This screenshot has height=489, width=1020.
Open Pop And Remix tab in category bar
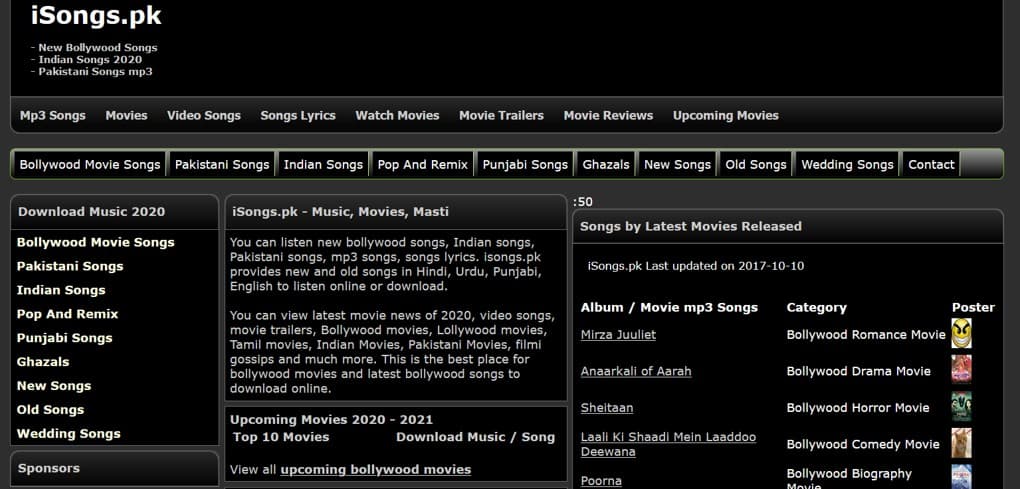click(x=423, y=164)
